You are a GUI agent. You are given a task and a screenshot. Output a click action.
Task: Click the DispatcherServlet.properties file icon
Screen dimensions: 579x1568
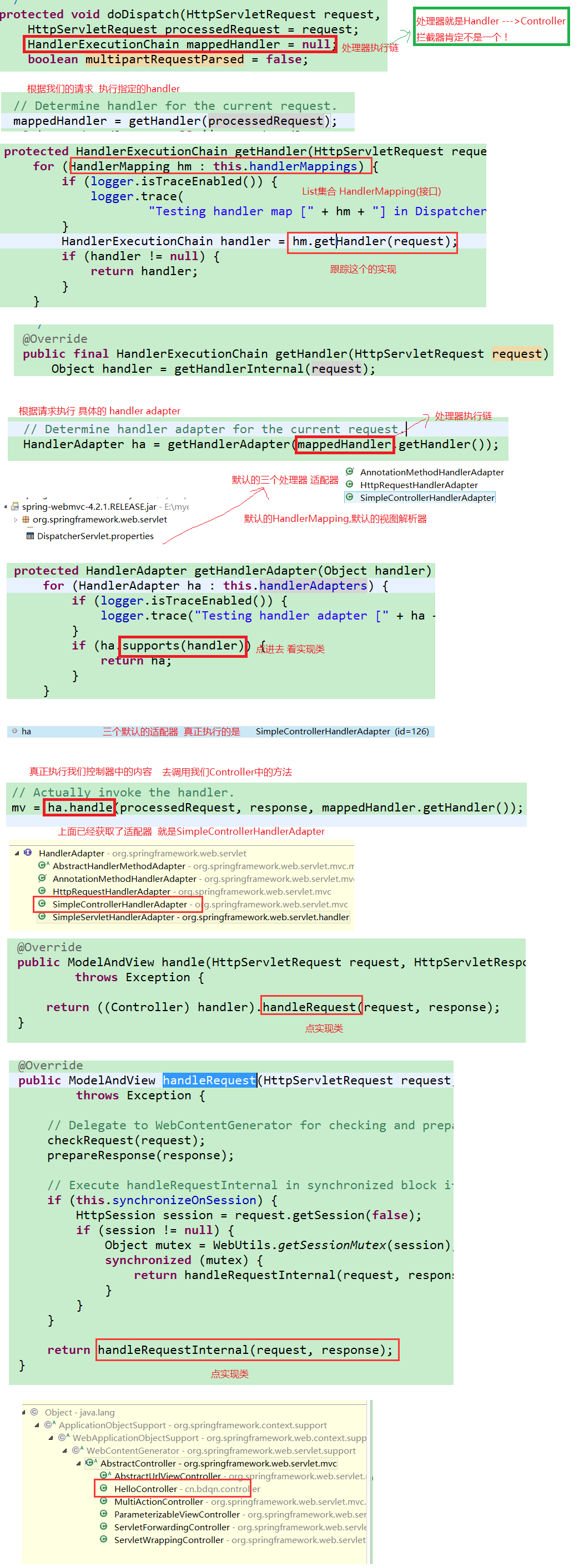[x=30, y=536]
